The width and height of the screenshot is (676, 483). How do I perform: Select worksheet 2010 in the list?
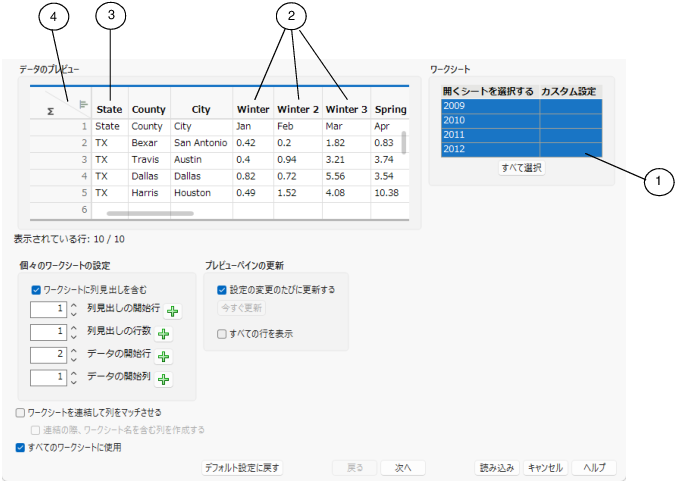(522, 121)
